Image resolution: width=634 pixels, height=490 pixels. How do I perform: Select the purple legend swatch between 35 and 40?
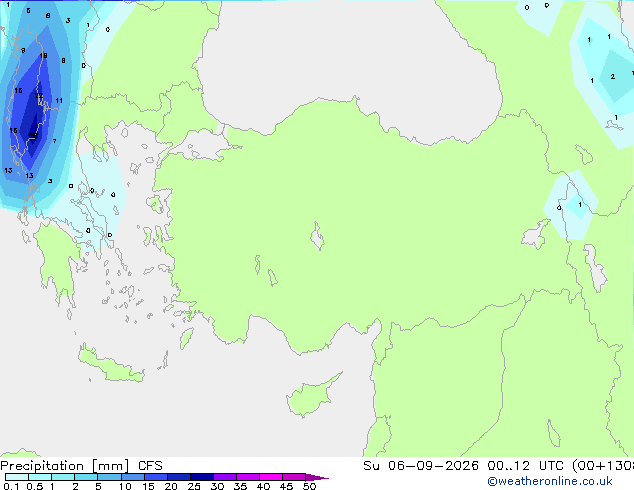247,477
